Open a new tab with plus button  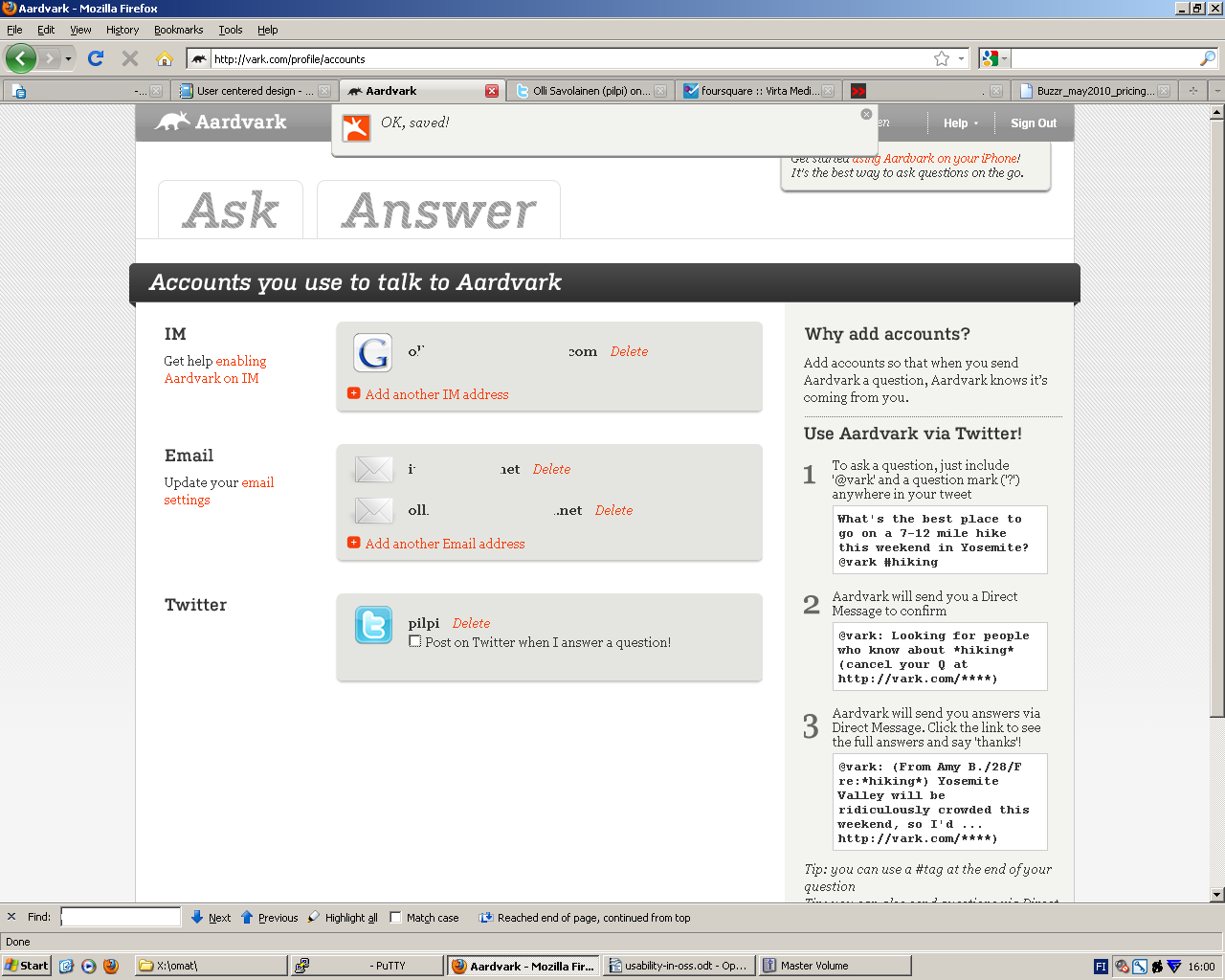pyautogui.click(x=1192, y=91)
